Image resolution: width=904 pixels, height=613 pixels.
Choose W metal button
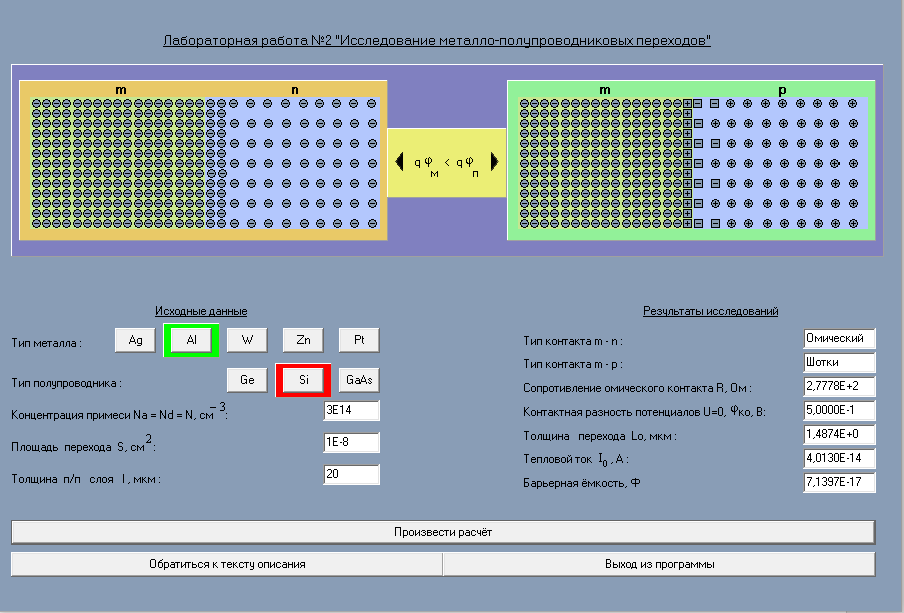[247, 340]
